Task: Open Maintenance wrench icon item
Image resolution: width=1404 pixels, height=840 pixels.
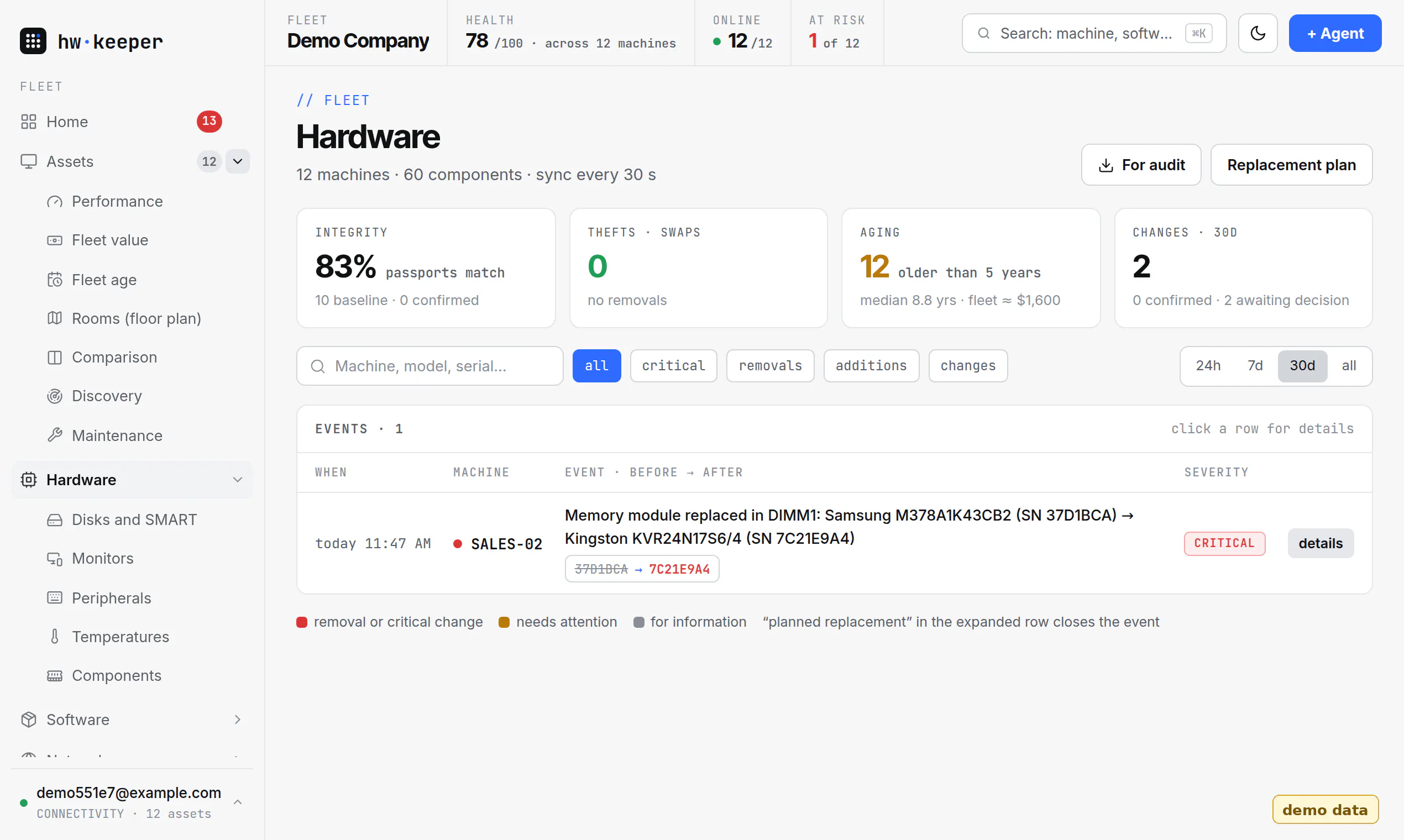Action: click(x=54, y=435)
